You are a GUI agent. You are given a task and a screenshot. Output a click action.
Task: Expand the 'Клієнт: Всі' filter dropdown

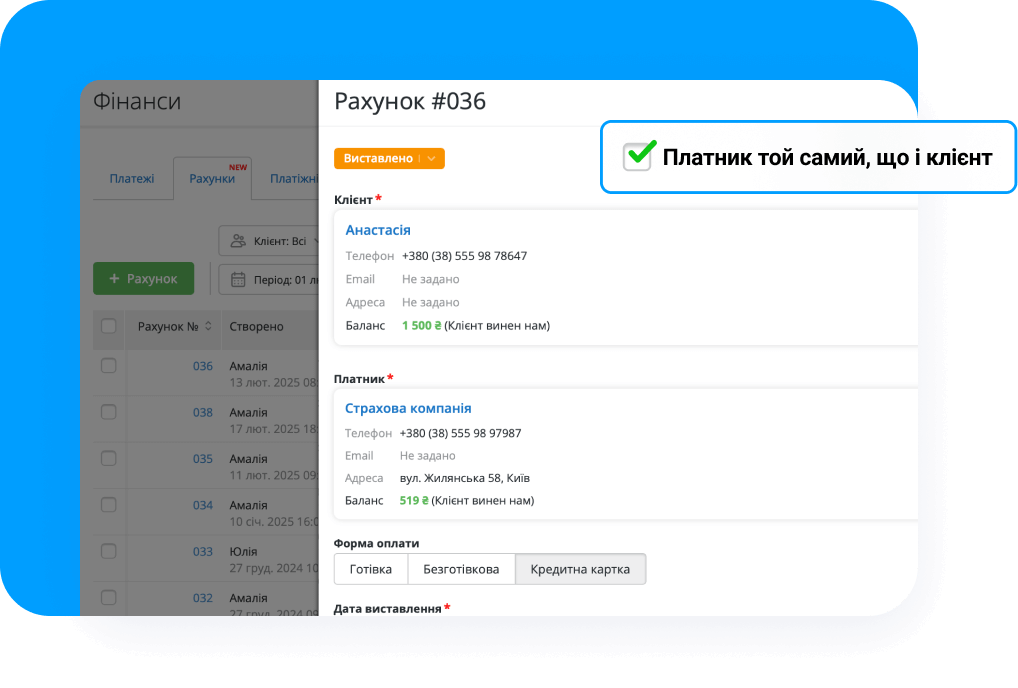(275, 241)
